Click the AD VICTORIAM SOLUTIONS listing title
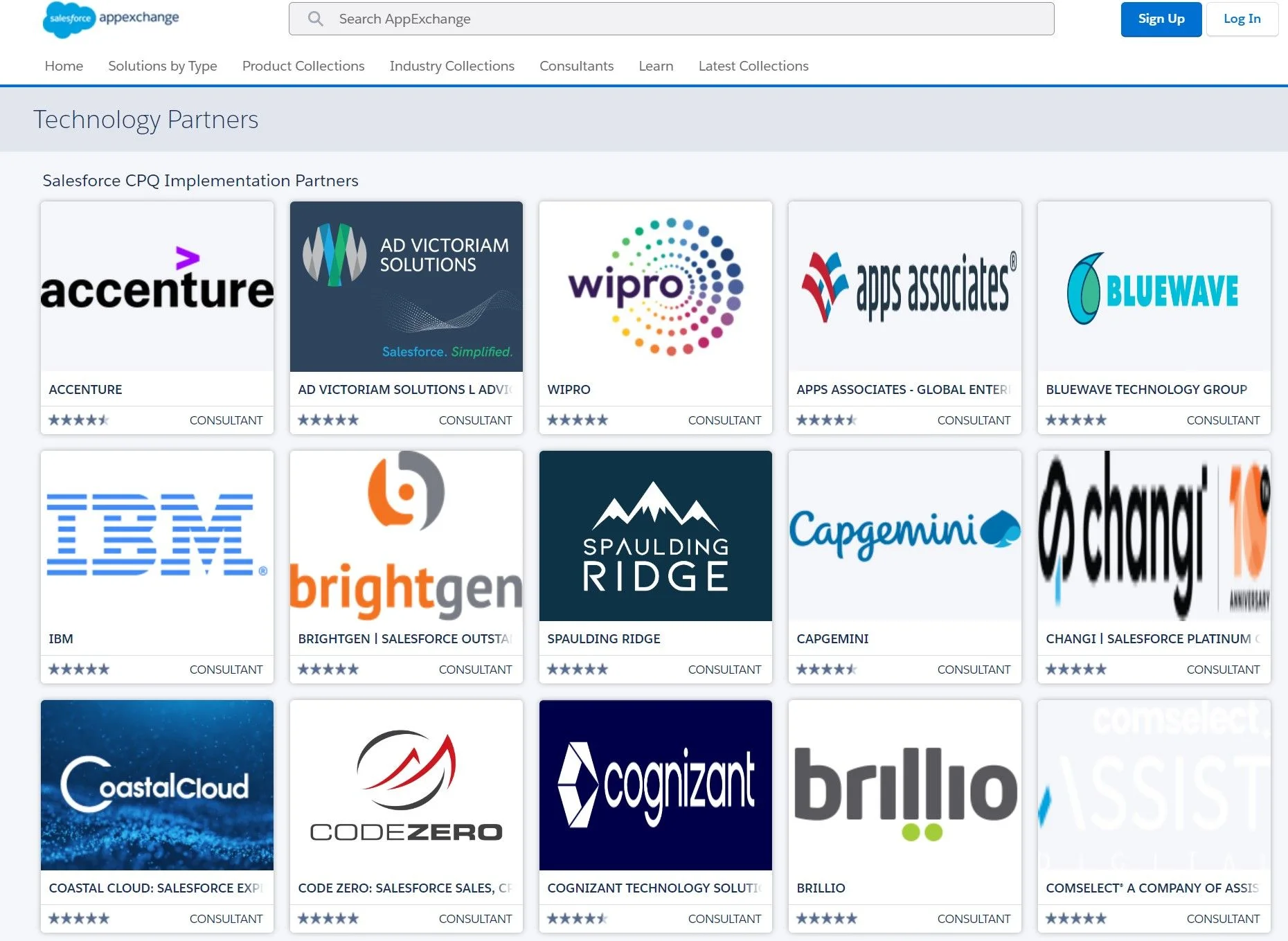The width and height of the screenshot is (1288, 941). [406, 389]
